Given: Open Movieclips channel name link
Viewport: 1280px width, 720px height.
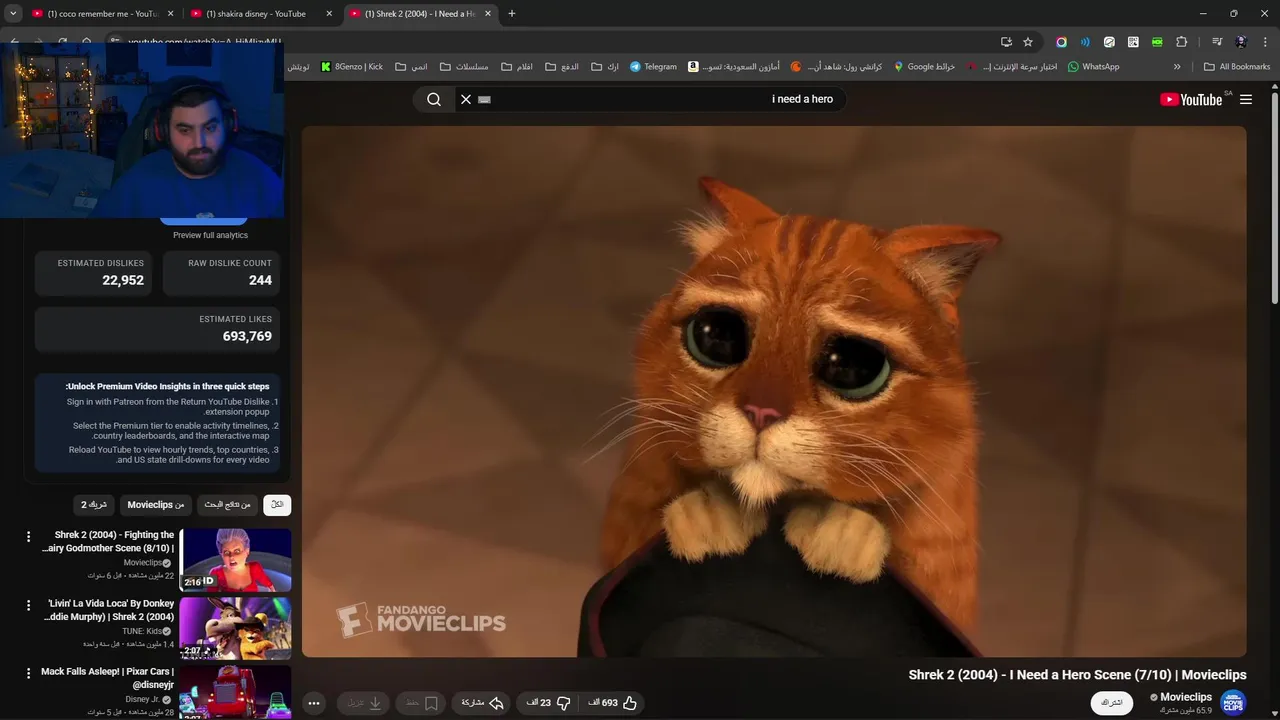Looking at the screenshot, I should click(x=1186, y=697).
